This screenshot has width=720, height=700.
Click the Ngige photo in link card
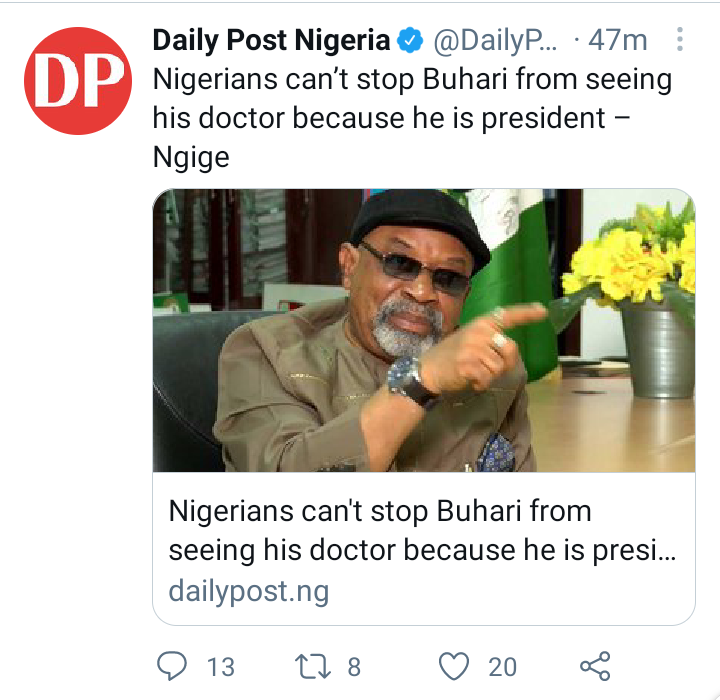point(424,330)
